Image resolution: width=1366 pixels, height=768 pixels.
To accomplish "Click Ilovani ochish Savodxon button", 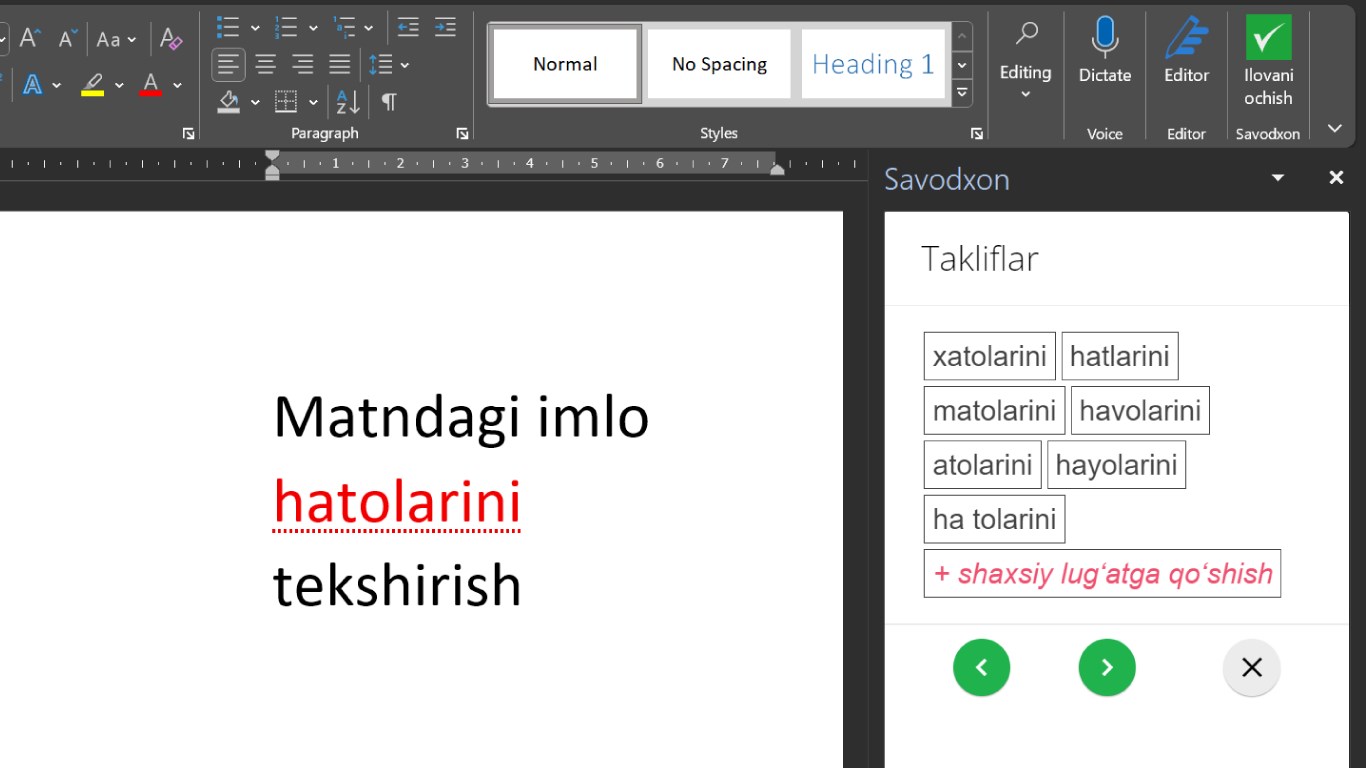I will click(x=1268, y=60).
